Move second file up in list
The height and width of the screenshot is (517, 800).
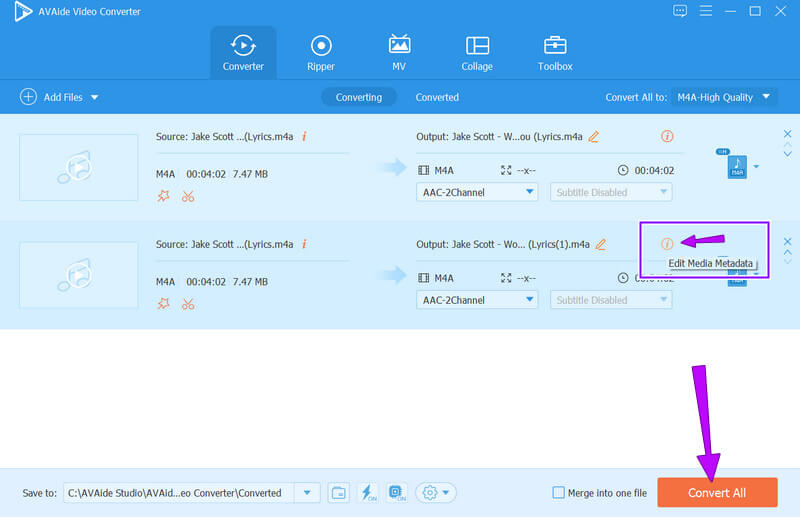pos(787,252)
